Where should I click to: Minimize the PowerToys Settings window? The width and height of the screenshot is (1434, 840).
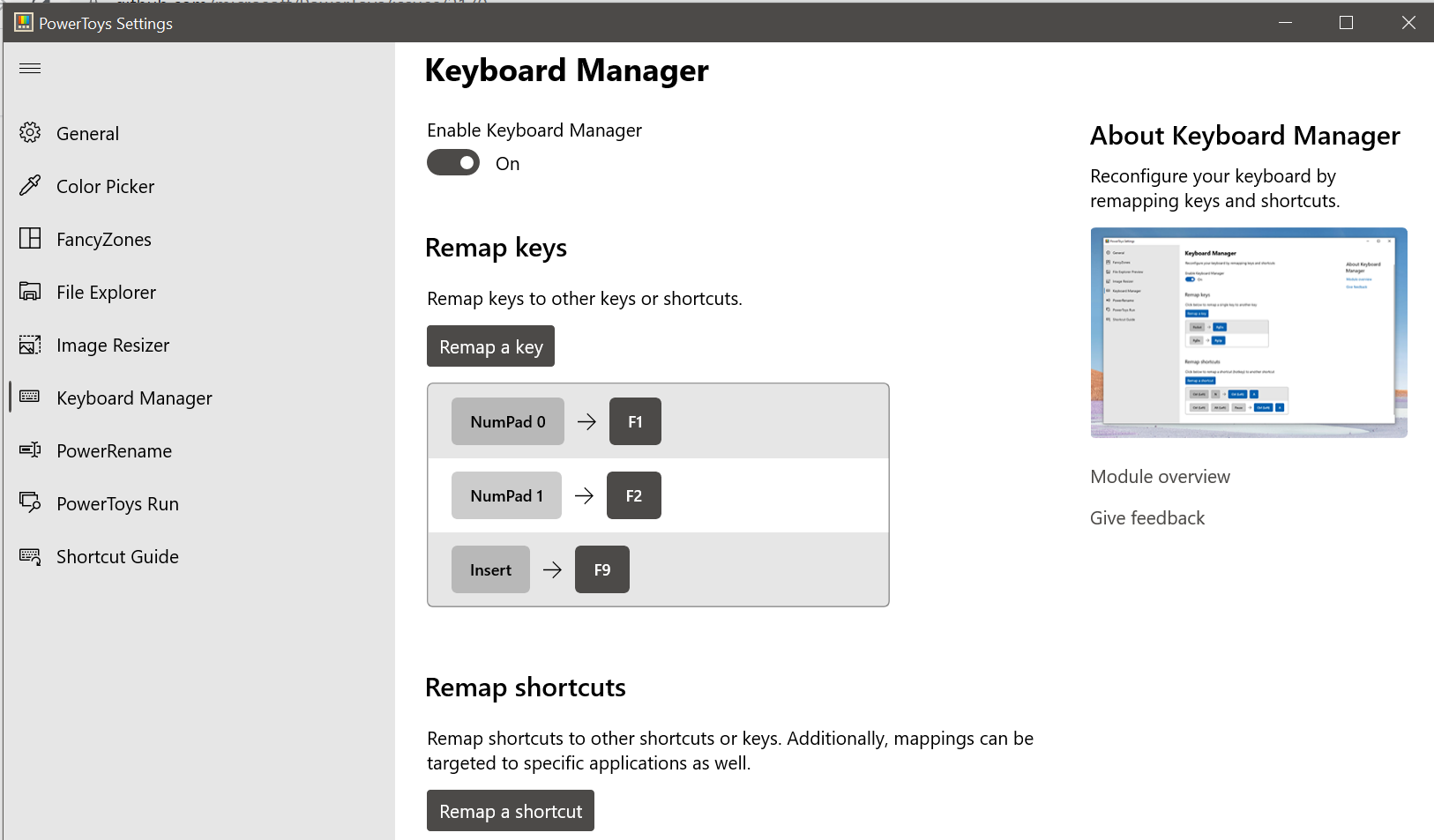1285,22
